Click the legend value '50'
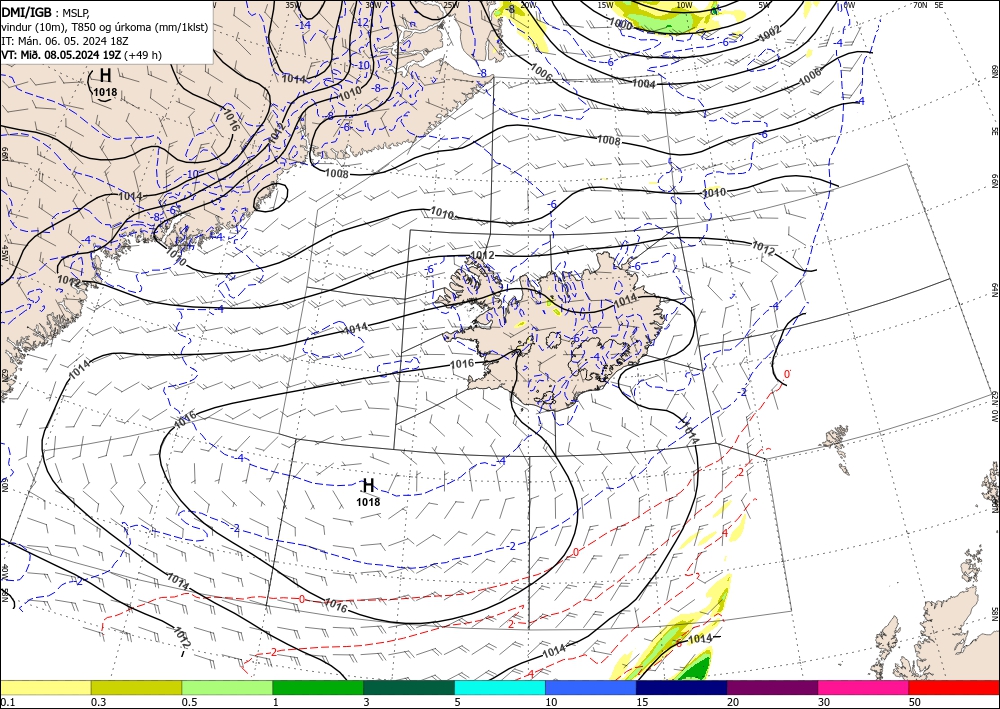 pos(915,702)
